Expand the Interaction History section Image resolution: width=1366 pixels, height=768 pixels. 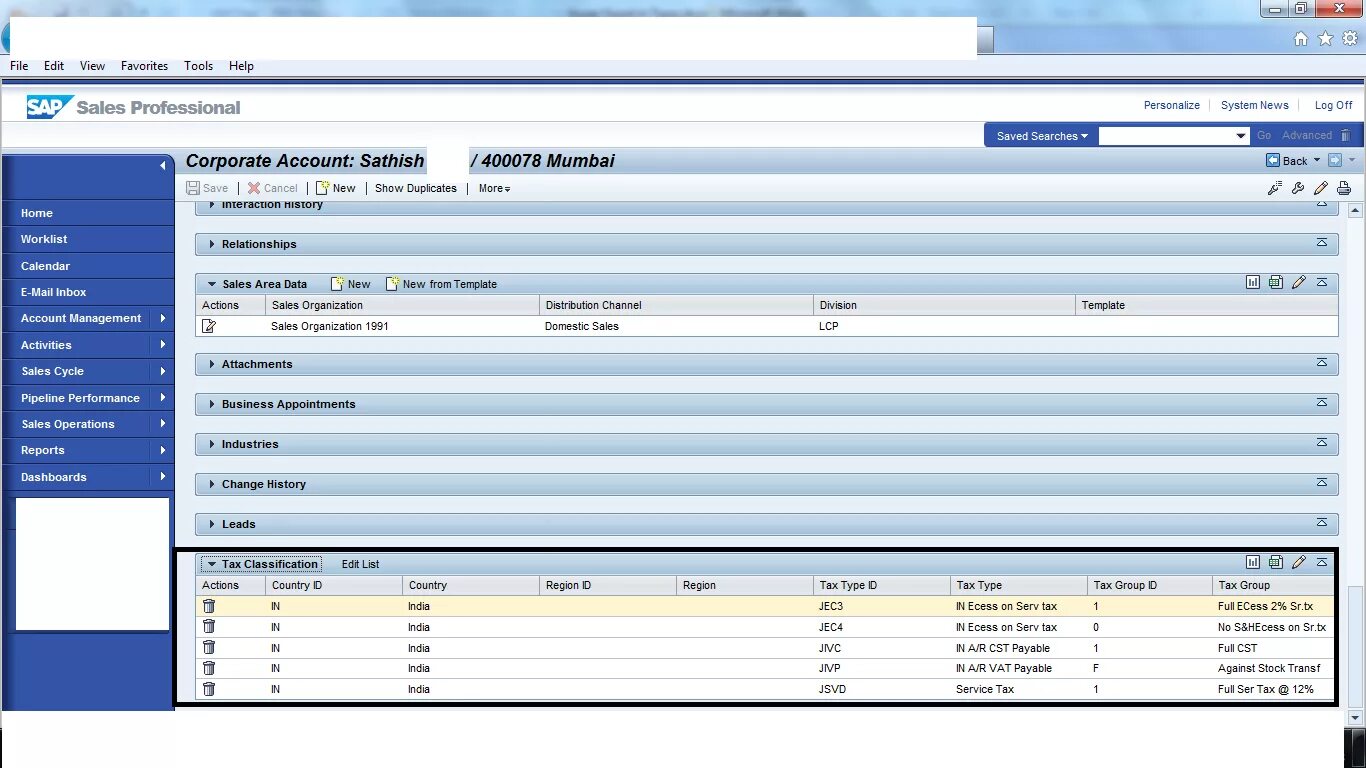pos(212,205)
